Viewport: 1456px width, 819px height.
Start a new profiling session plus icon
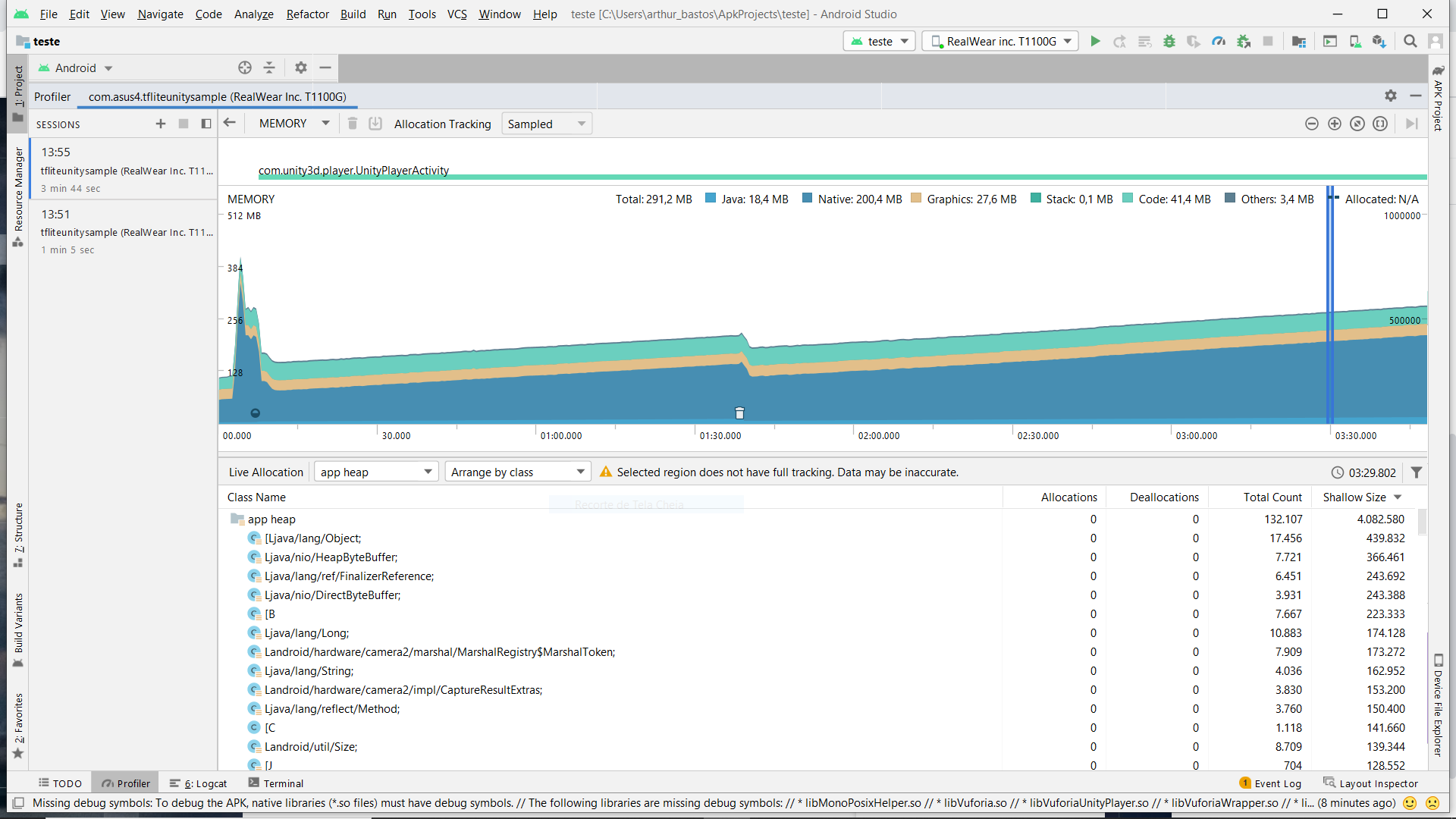[160, 124]
